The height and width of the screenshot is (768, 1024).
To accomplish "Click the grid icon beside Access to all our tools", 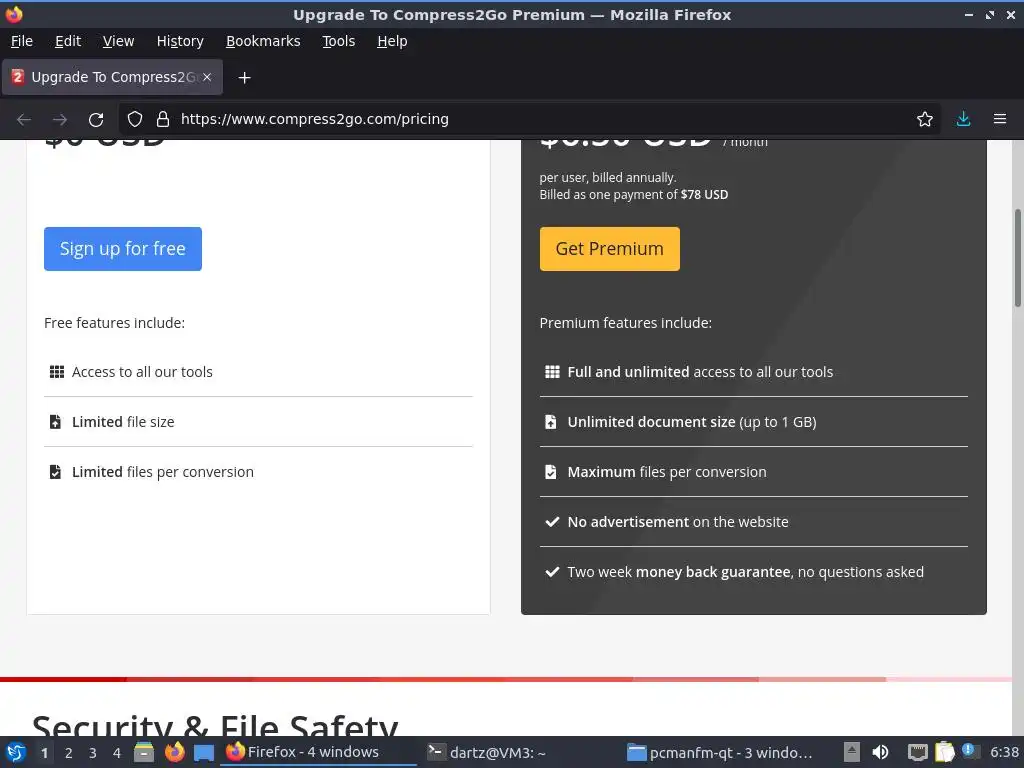I will pos(57,372).
